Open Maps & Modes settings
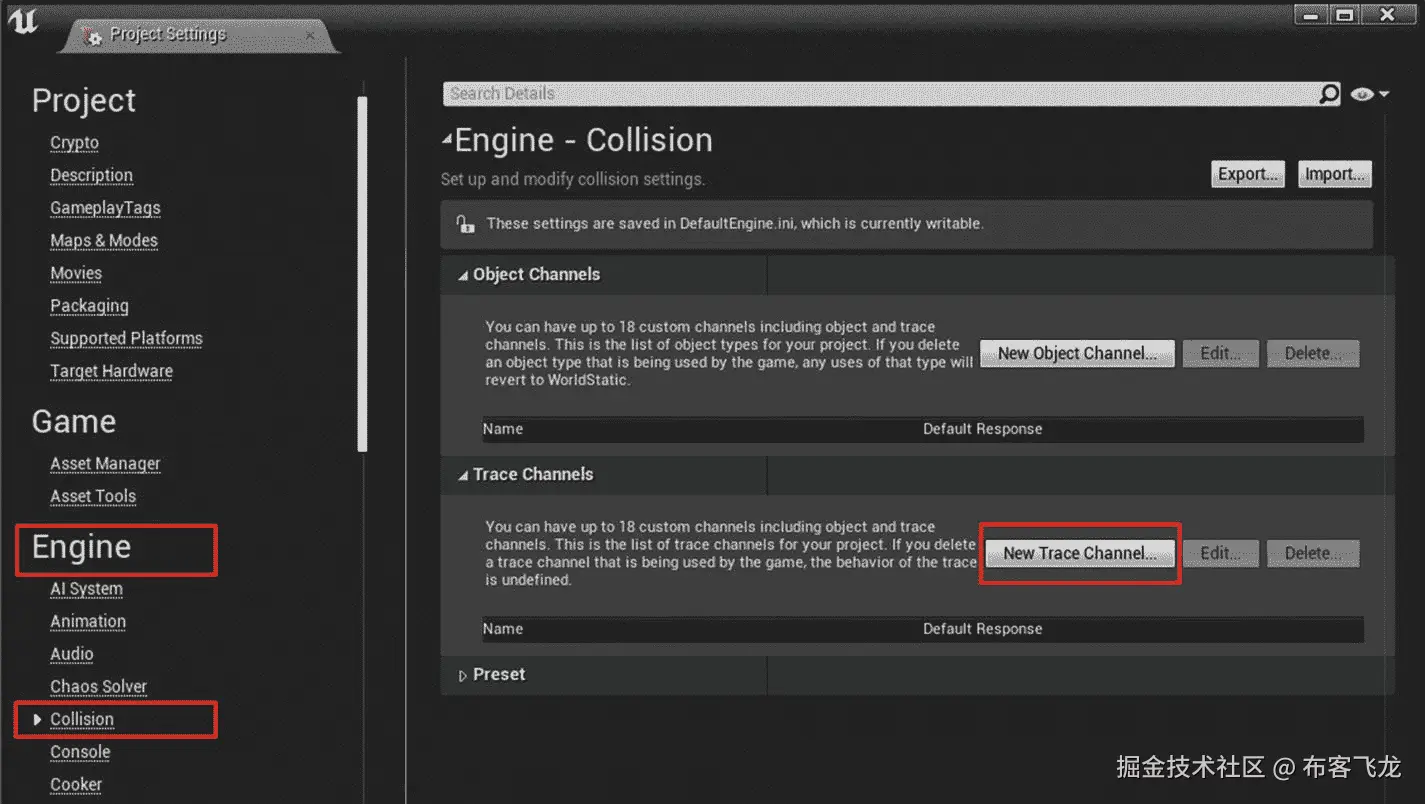Image resolution: width=1425 pixels, height=804 pixels. (104, 241)
